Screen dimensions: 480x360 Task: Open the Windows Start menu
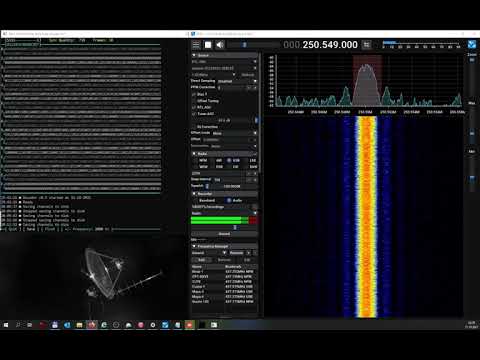click(6, 325)
